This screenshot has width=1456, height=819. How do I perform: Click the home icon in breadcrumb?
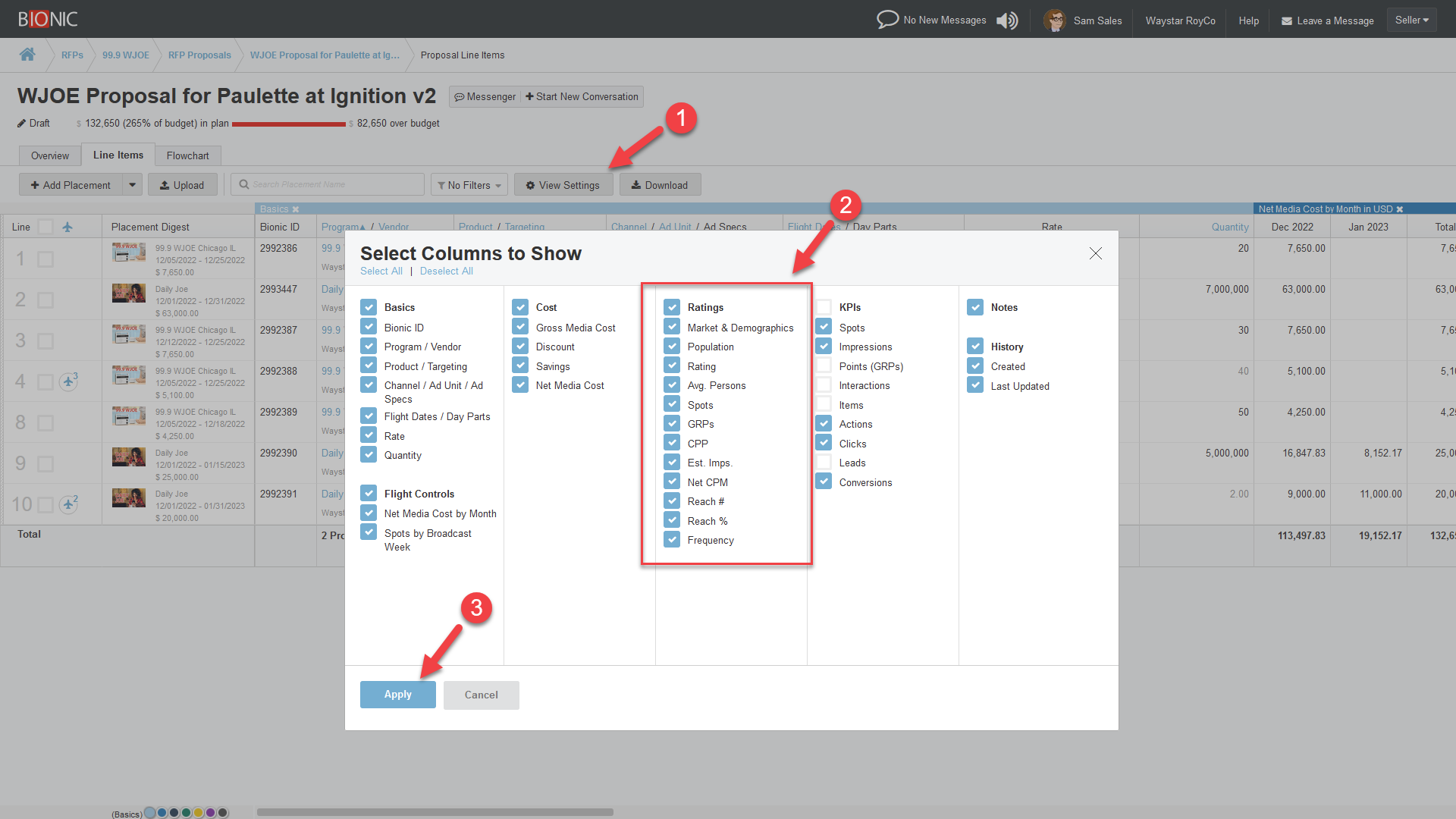click(27, 55)
